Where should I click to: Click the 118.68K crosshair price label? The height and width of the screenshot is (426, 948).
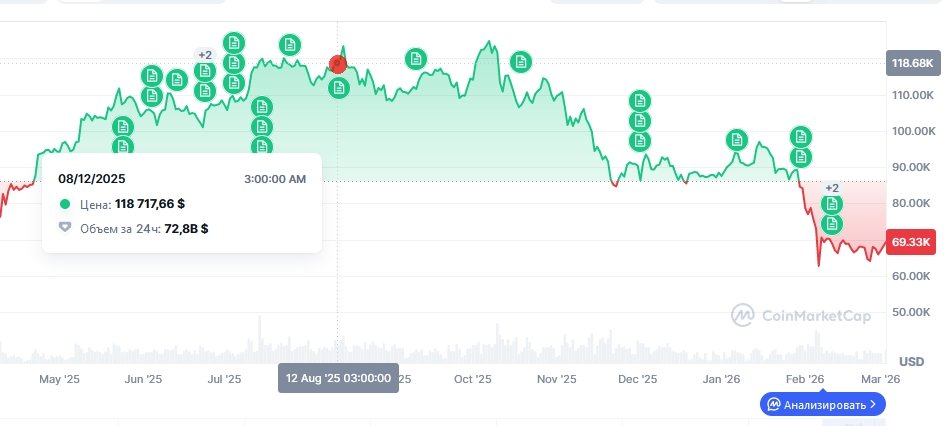(x=912, y=64)
